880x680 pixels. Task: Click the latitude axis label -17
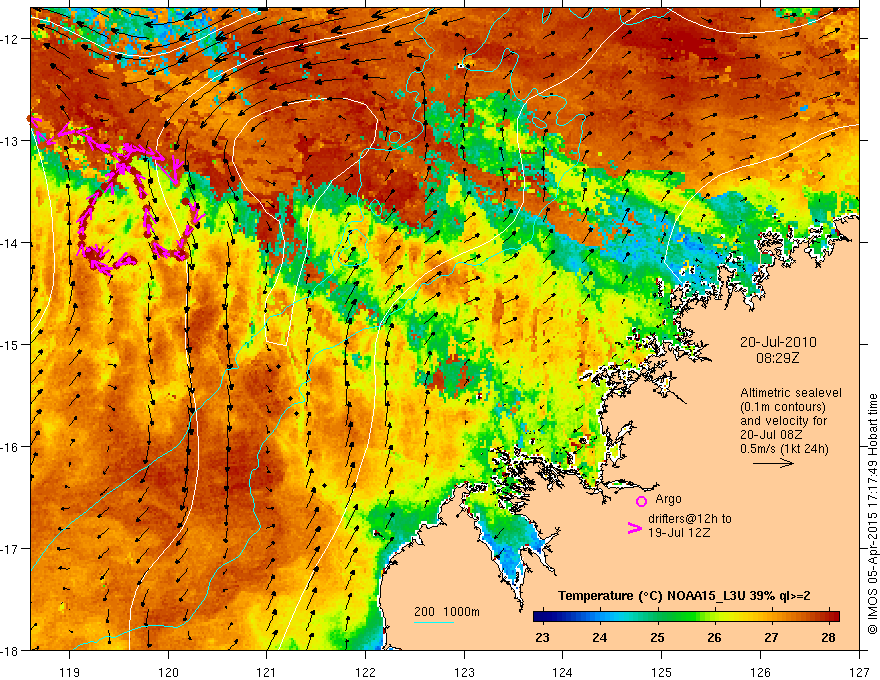coord(10,548)
